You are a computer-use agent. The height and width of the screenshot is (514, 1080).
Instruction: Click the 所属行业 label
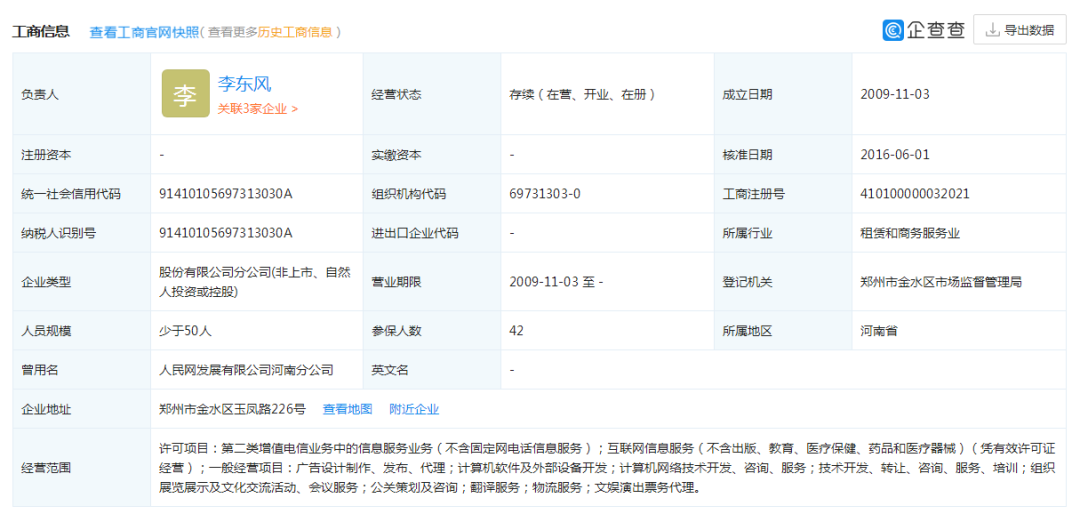point(747,233)
